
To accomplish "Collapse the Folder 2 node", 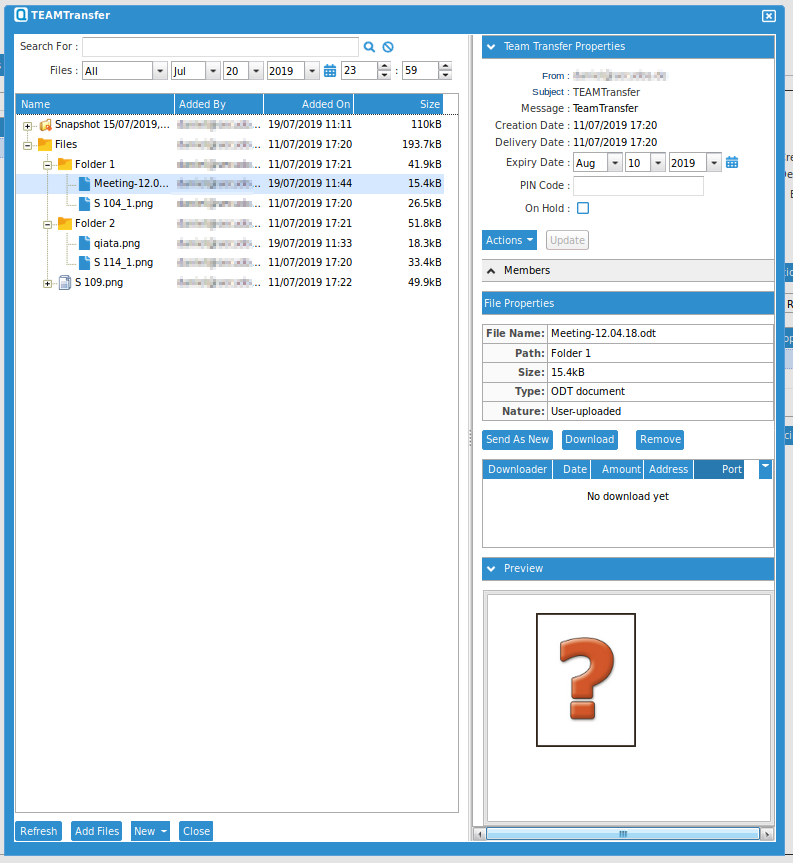I will 47,224.
